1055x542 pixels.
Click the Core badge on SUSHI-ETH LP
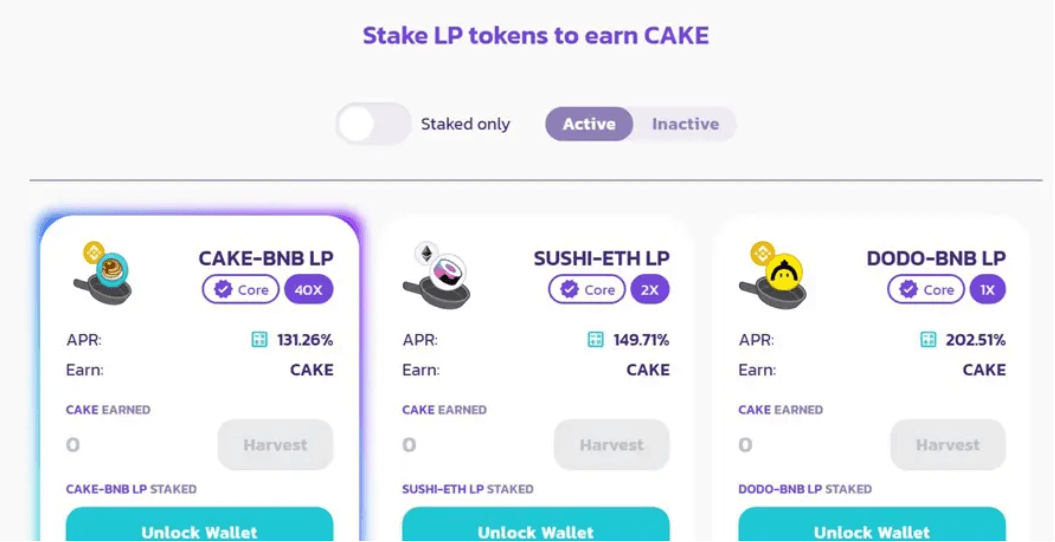(x=587, y=290)
